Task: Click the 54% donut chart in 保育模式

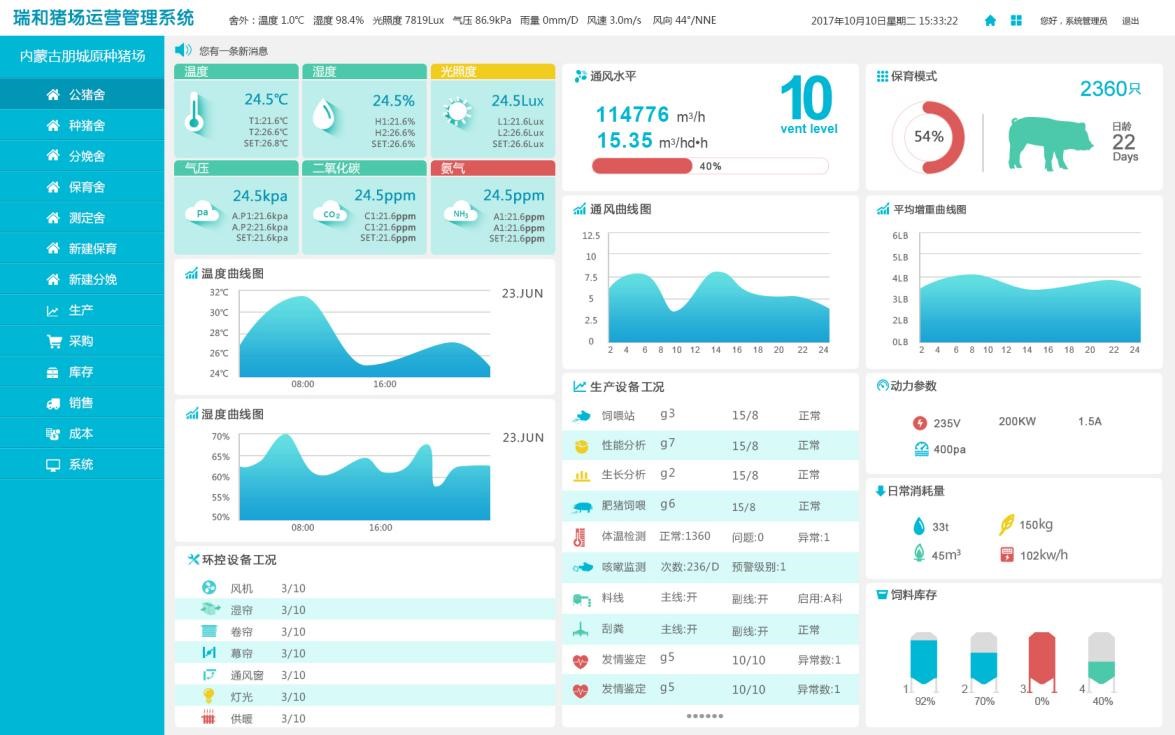Action: tap(928, 138)
